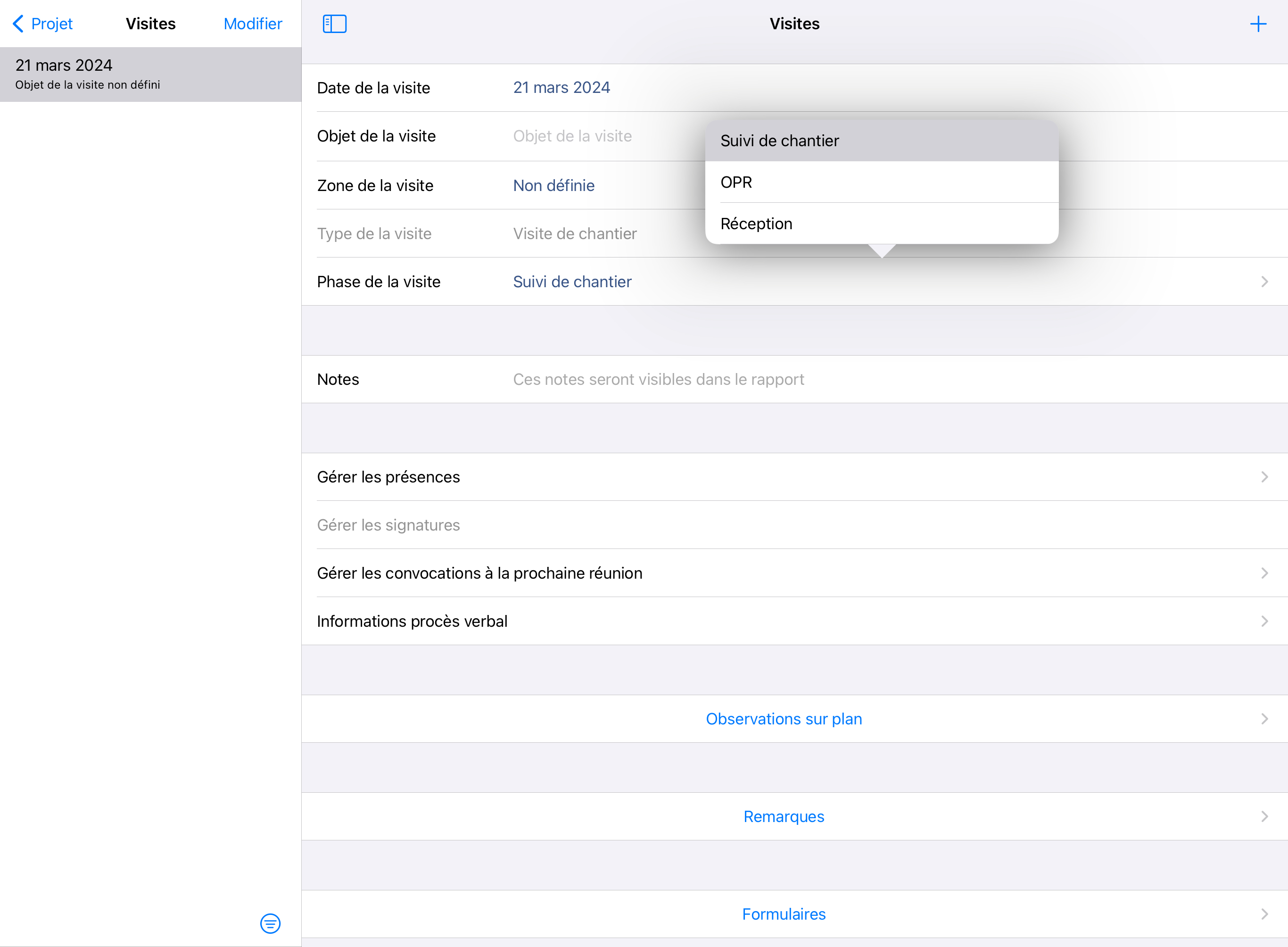Set zone Non définie value
Viewport: 1288px width, 947px height.
[x=553, y=186]
